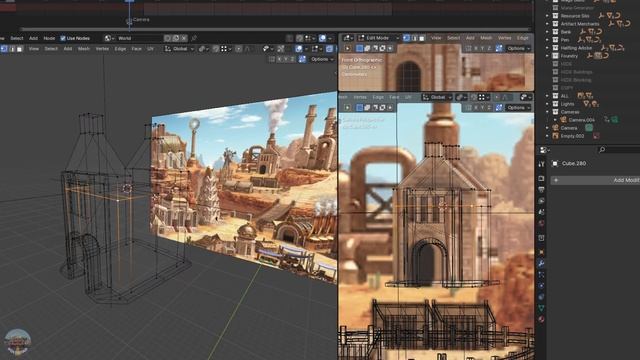Open Object properties tab icon
This screenshot has height=360, width=640.
point(541,251)
